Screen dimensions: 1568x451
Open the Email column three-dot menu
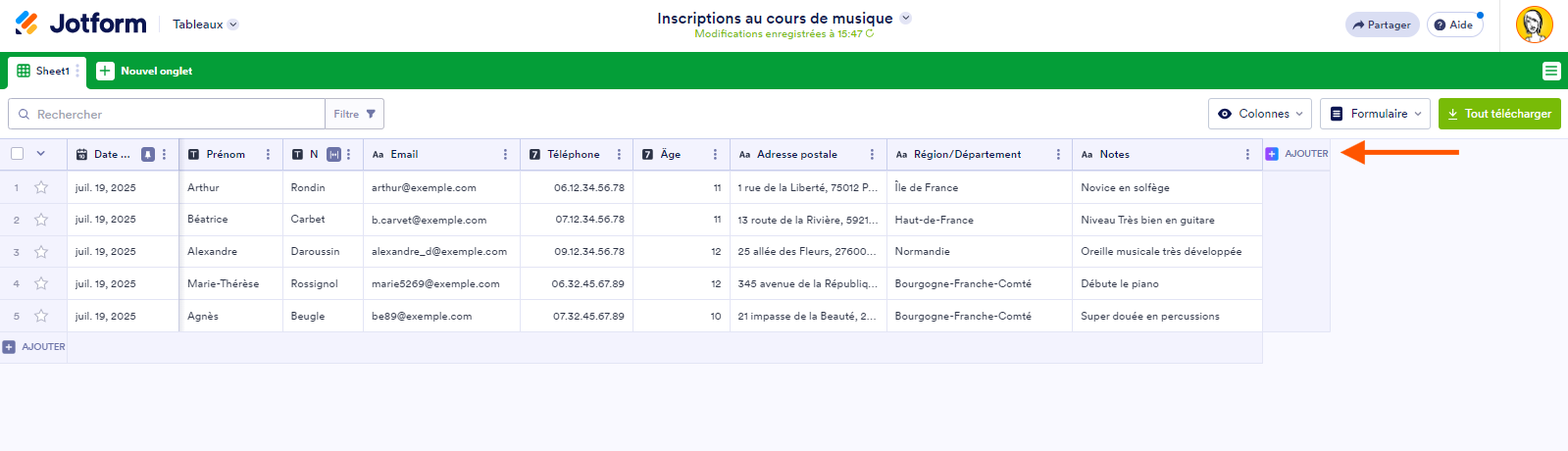(x=505, y=155)
